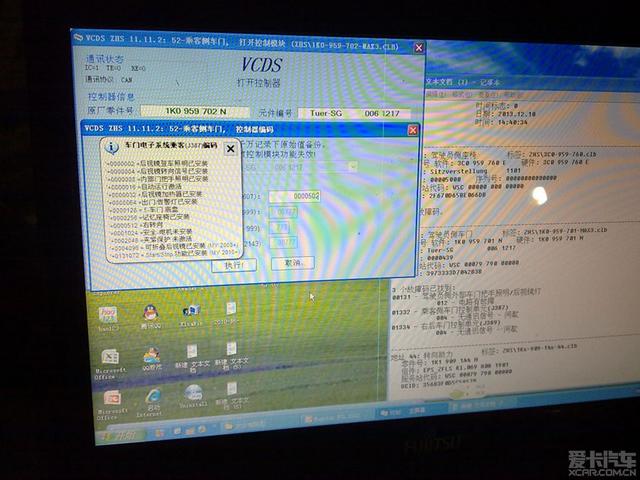
Task: Open the Microsoft Office PowerPoint desktop icon
Action: 112,398
